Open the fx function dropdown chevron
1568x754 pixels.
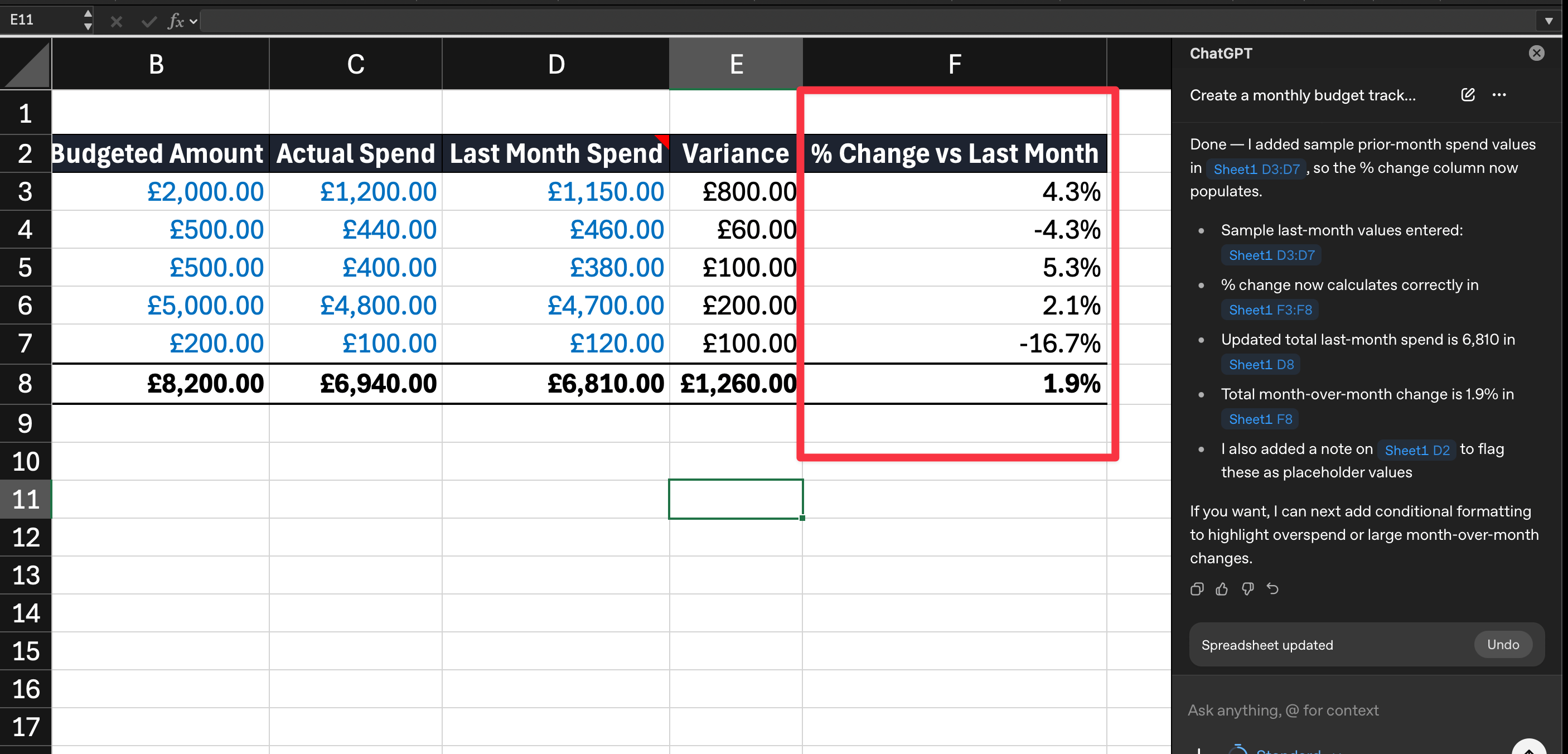193,21
